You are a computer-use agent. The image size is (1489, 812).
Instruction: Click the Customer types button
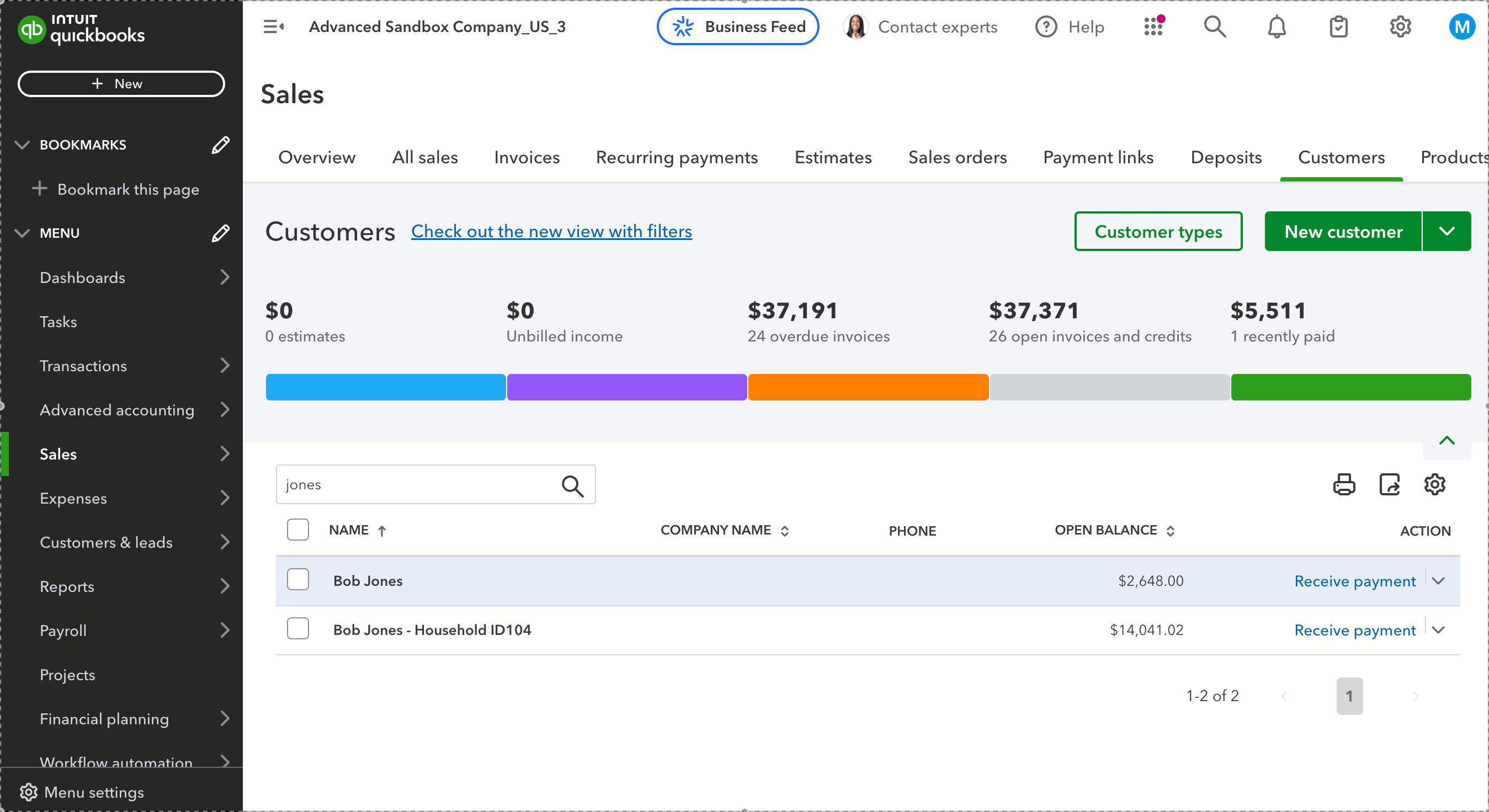point(1158,232)
